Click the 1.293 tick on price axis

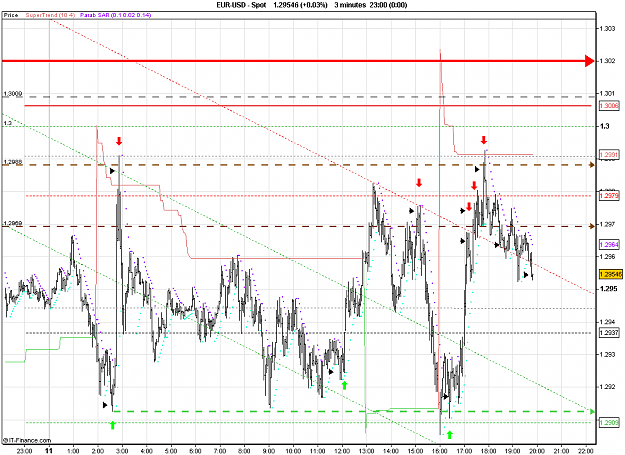point(607,355)
